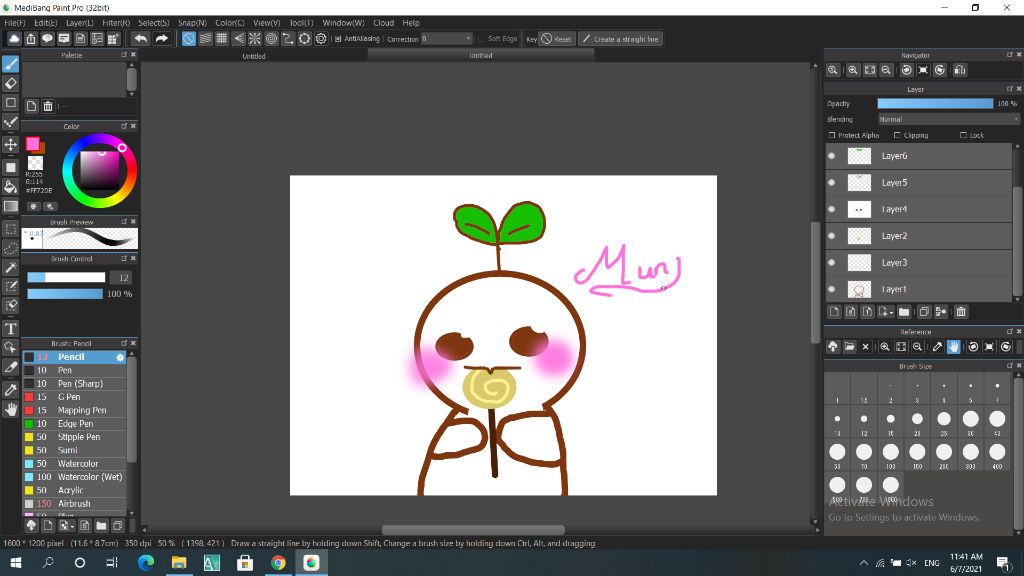Check the layer Lock checkbox

click(963, 135)
